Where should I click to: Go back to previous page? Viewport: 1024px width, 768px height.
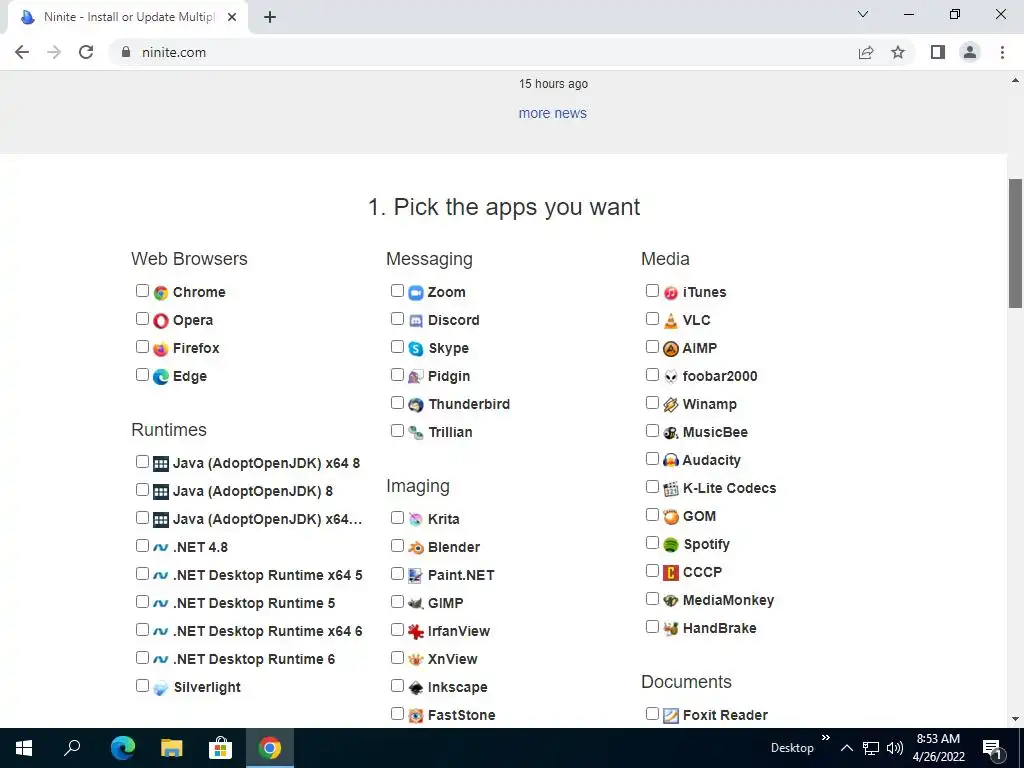click(x=22, y=52)
